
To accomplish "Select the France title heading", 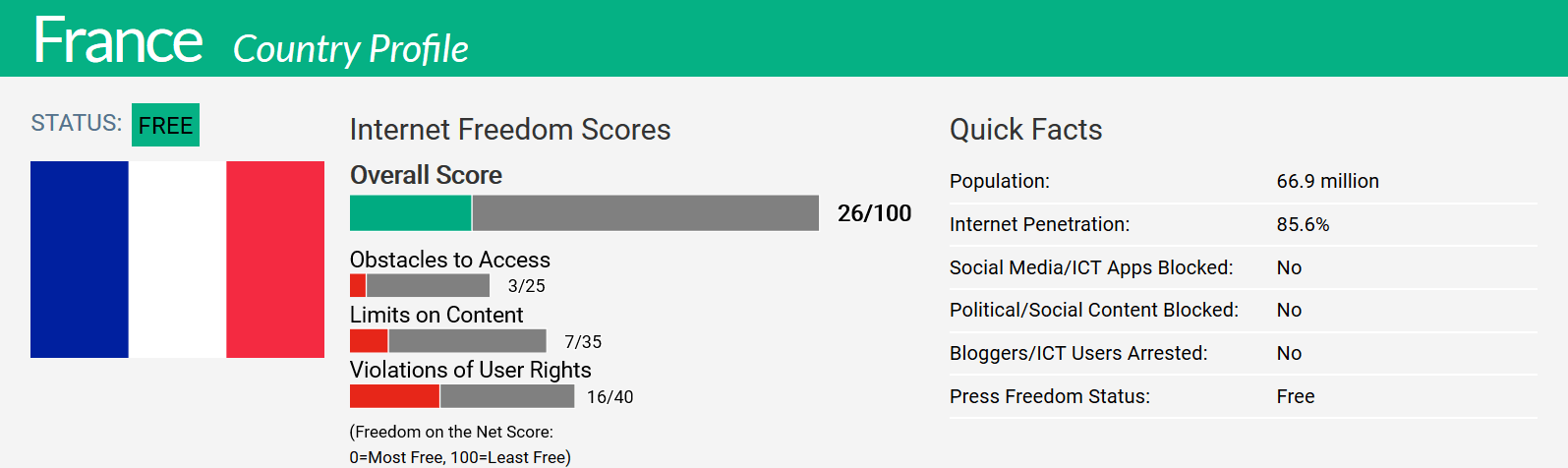I will (x=118, y=40).
